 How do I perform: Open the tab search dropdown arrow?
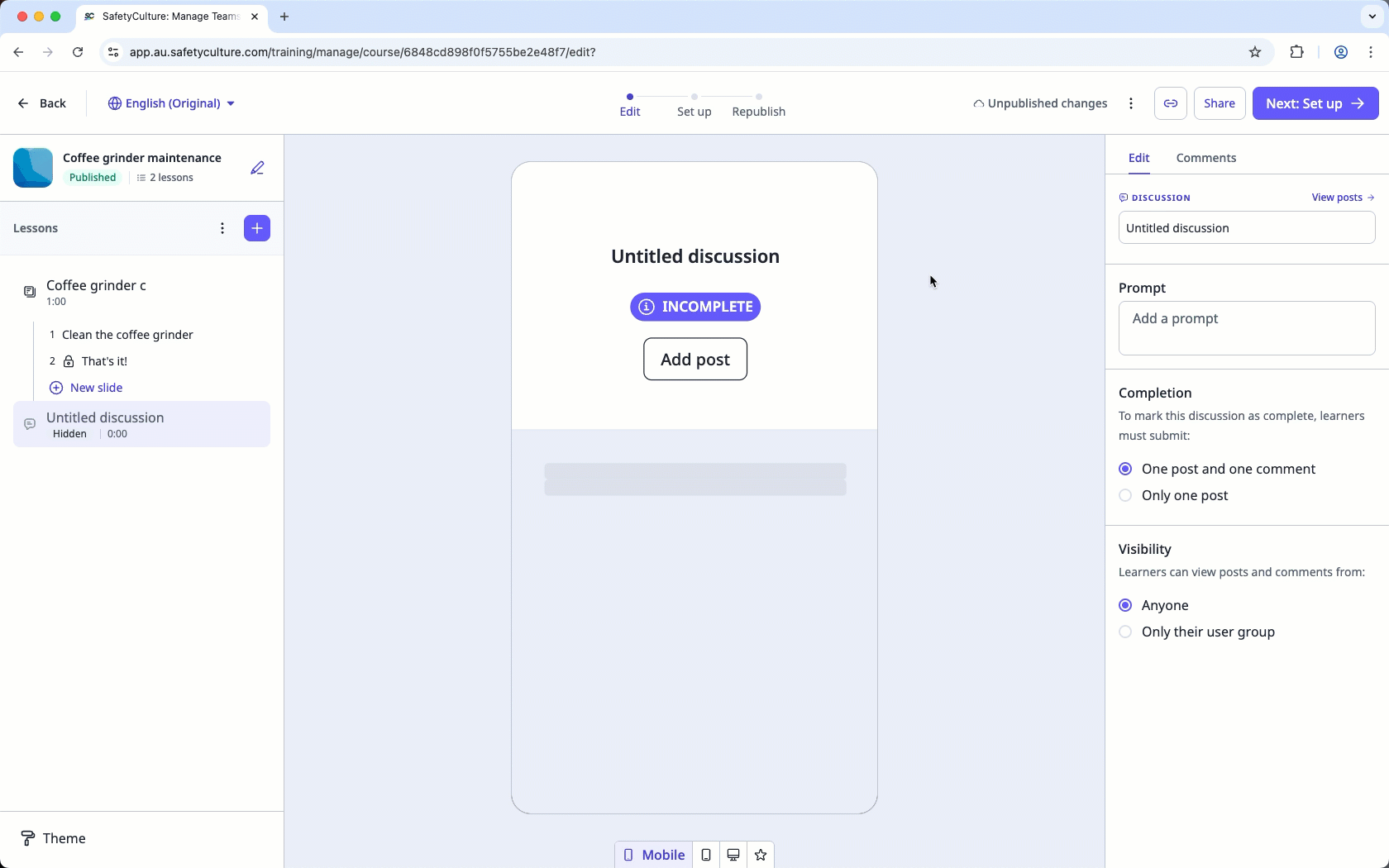[1372, 17]
